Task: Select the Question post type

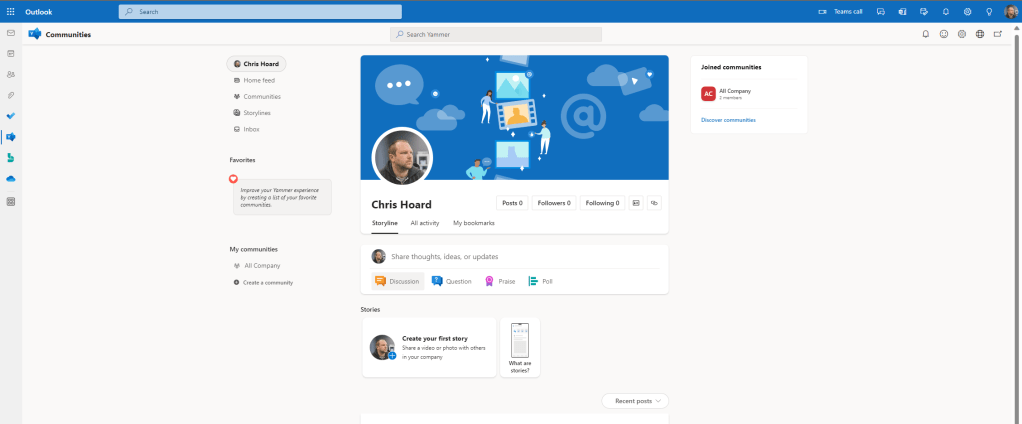Action: pyautogui.click(x=452, y=281)
